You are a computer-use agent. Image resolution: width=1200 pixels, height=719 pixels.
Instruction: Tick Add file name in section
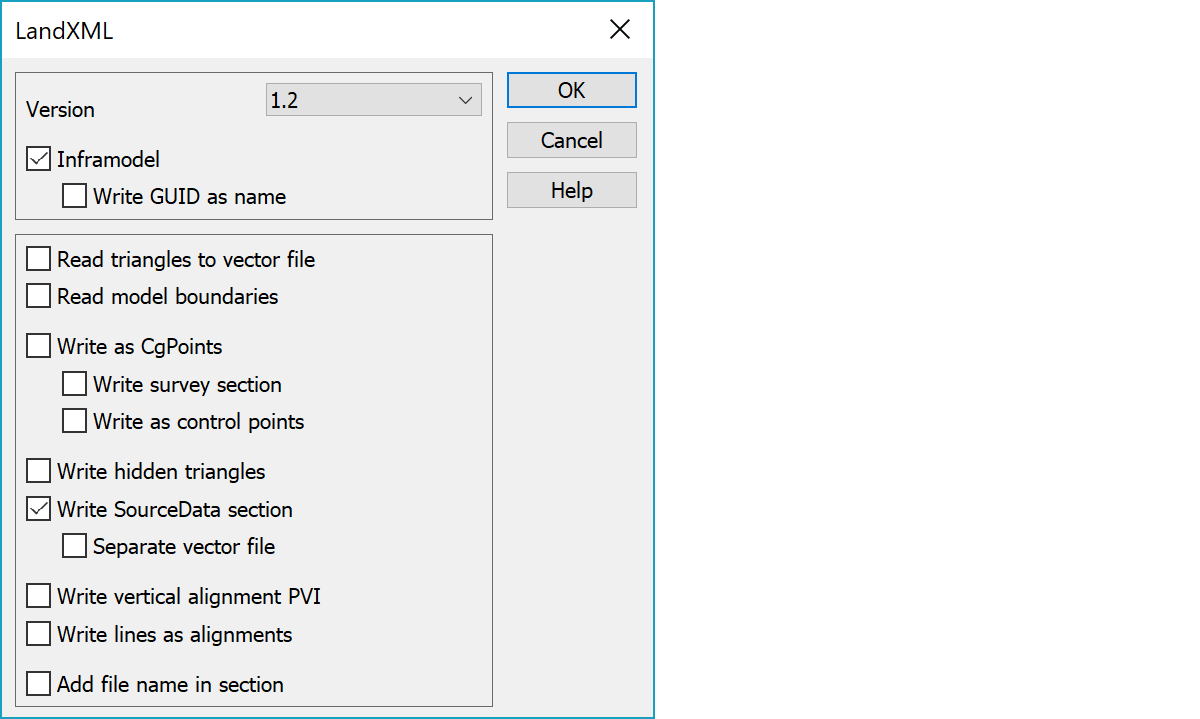[39, 684]
